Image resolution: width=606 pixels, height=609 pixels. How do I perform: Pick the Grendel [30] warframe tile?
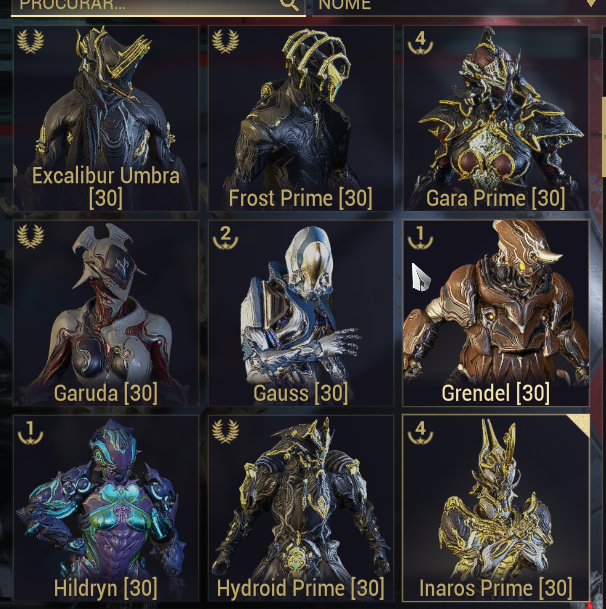click(x=496, y=313)
